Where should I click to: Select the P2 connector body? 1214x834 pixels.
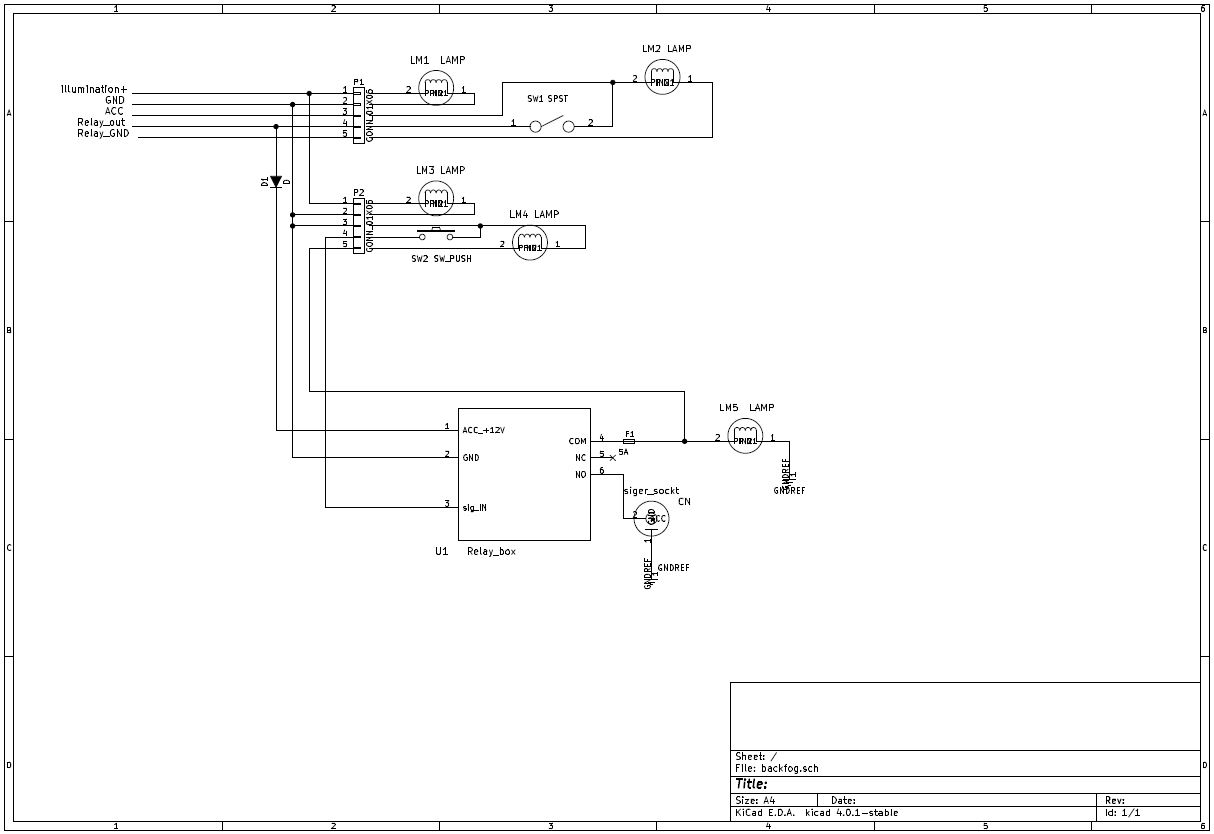pyautogui.click(x=359, y=224)
